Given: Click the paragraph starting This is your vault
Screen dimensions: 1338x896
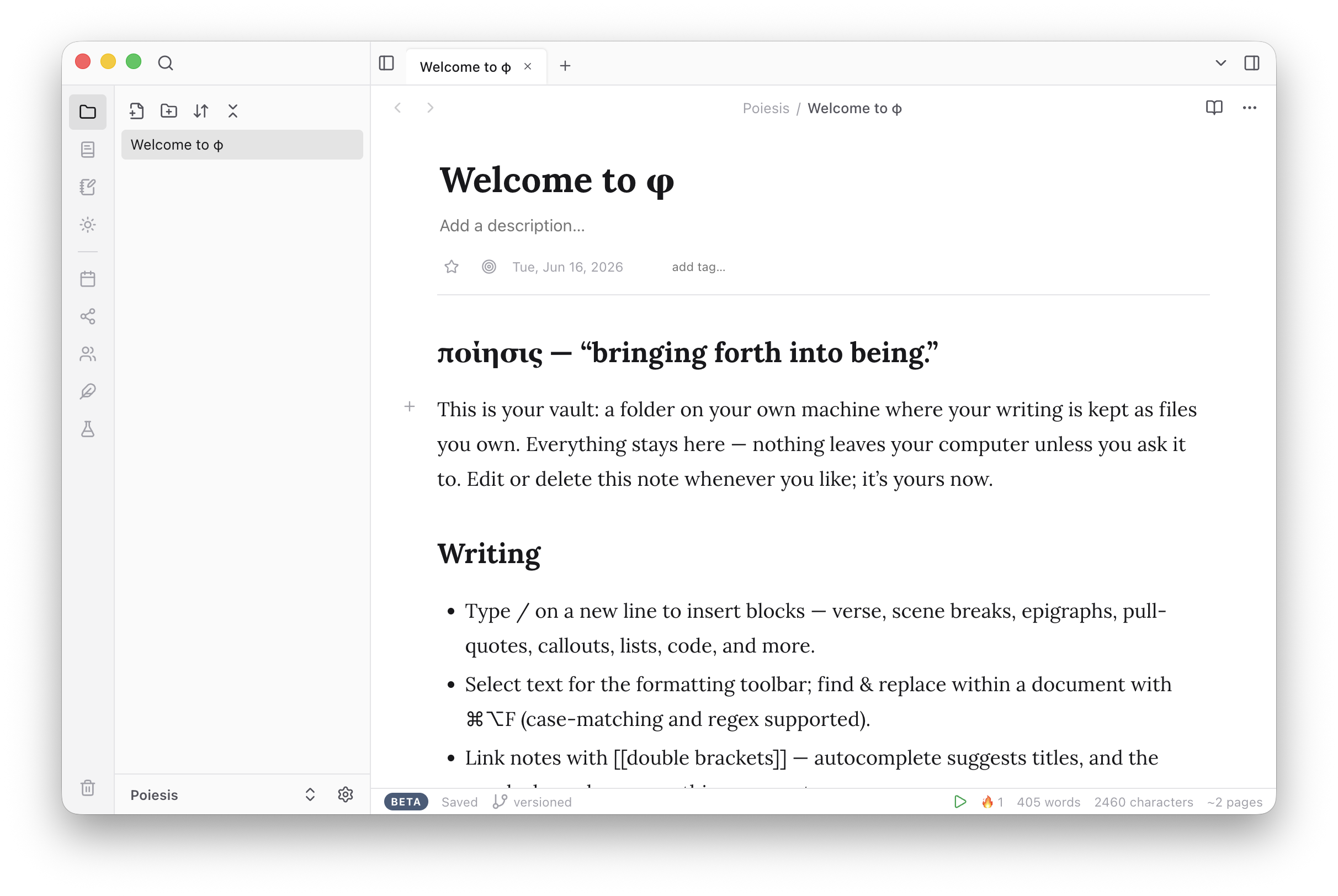Looking at the screenshot, I should coord(817,444).
